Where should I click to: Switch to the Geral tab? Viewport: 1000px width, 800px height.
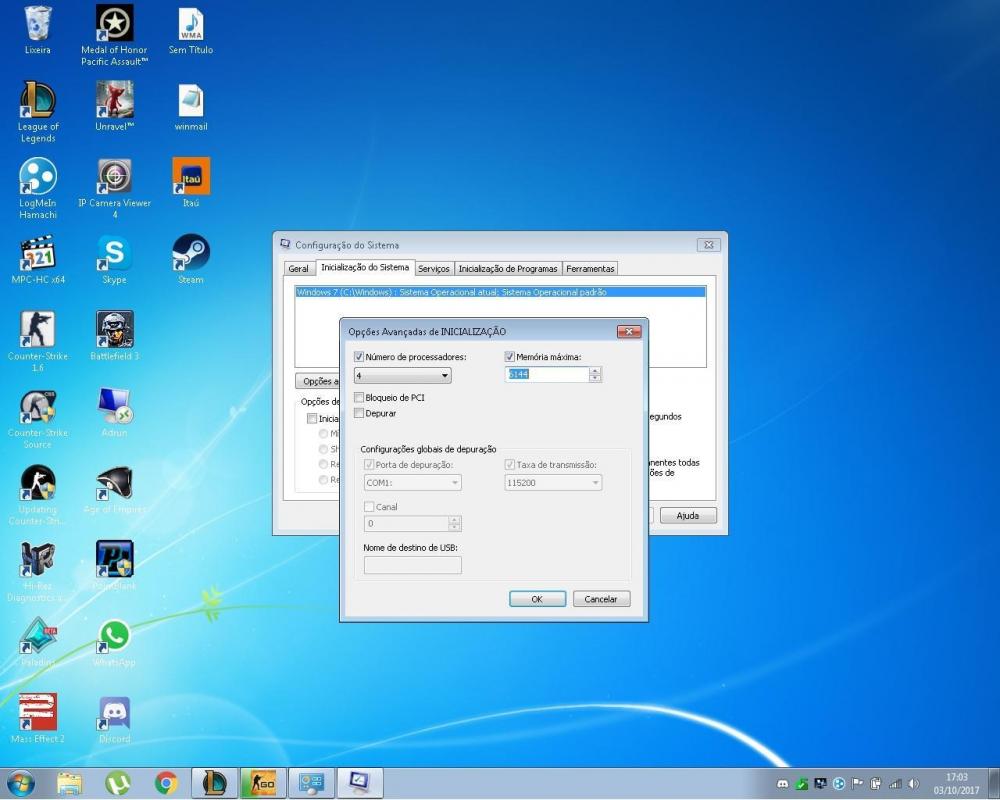(x=298, y=269)
